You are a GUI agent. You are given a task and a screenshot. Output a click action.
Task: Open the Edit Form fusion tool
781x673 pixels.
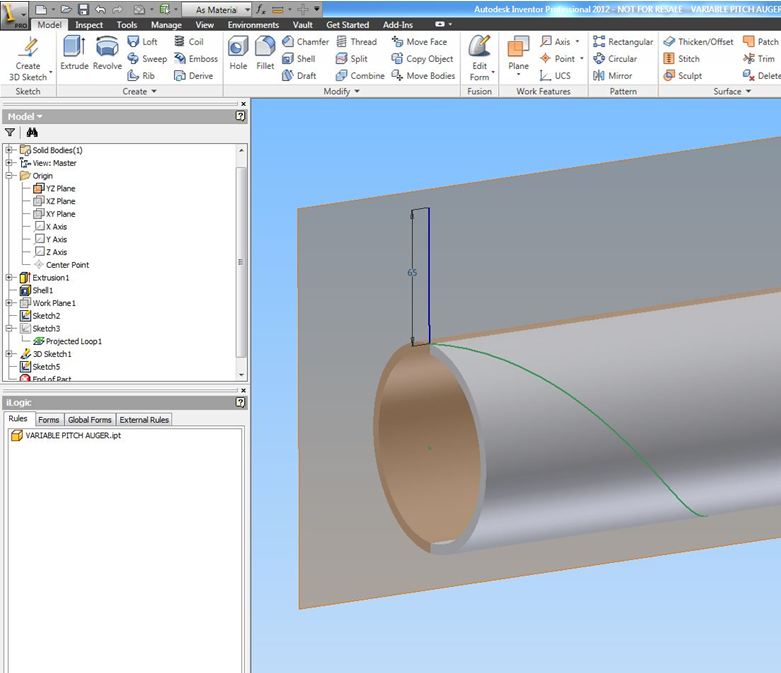click(x=480, y=58)
